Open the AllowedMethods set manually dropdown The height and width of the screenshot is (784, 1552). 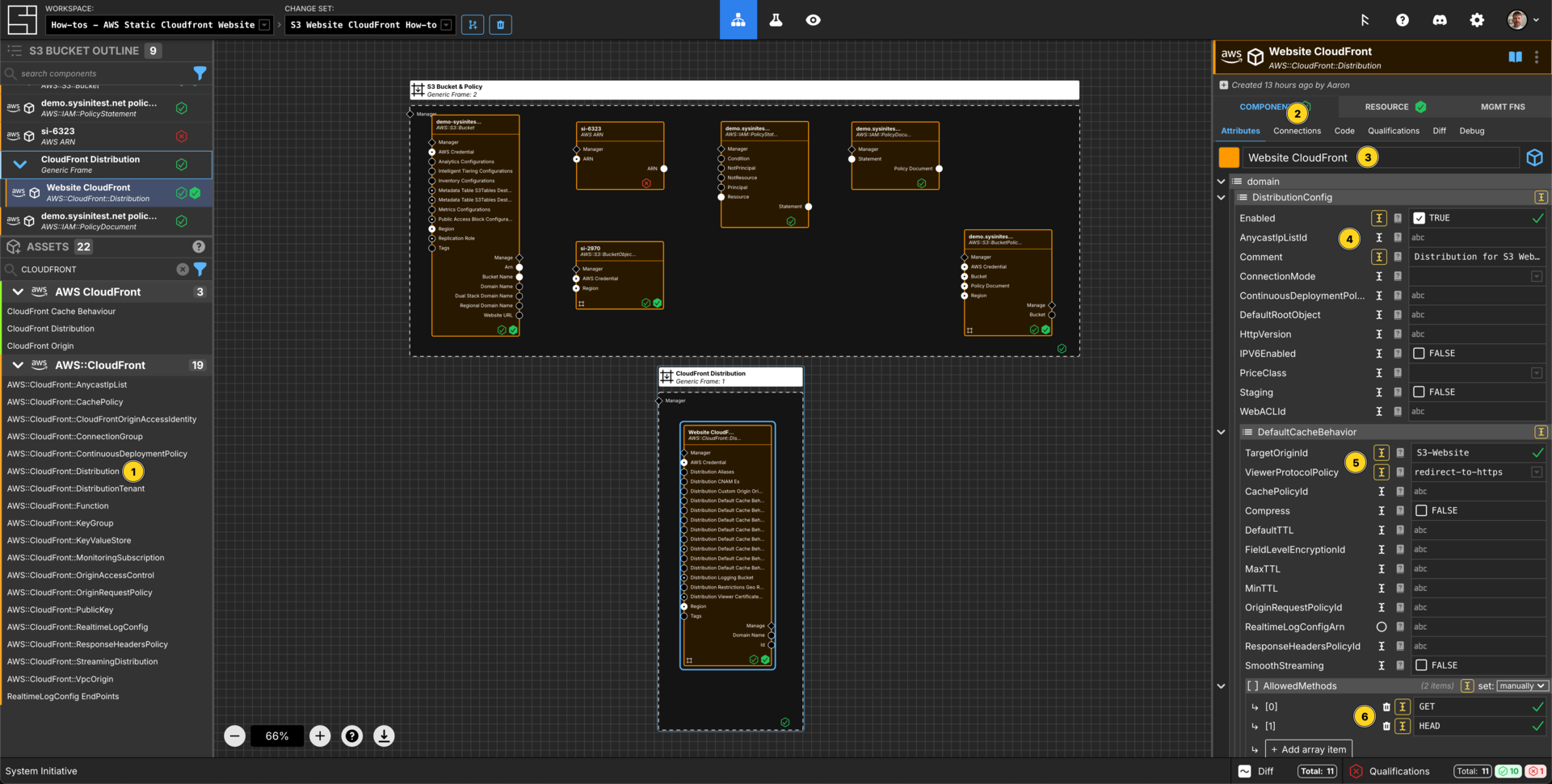pyautogui.click(x=1522, y=685)
